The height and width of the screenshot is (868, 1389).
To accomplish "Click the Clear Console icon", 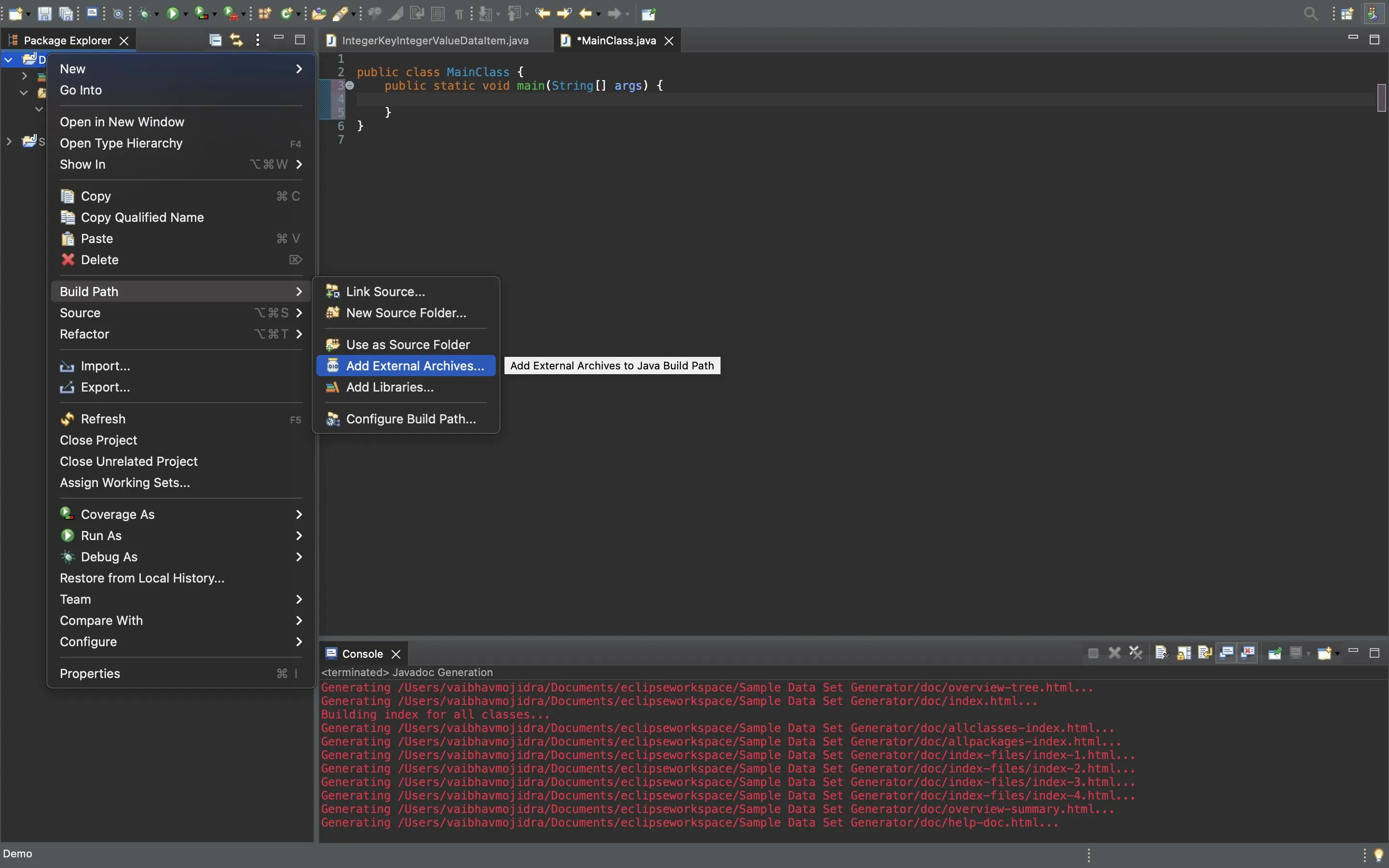I will [x=1162, y=653].
